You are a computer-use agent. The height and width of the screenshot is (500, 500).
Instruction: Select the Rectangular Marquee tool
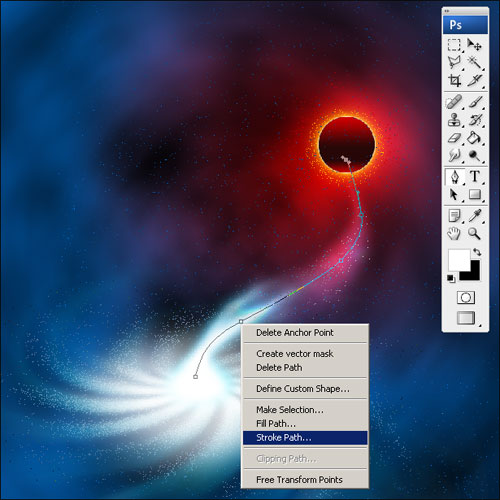(454, 45)
